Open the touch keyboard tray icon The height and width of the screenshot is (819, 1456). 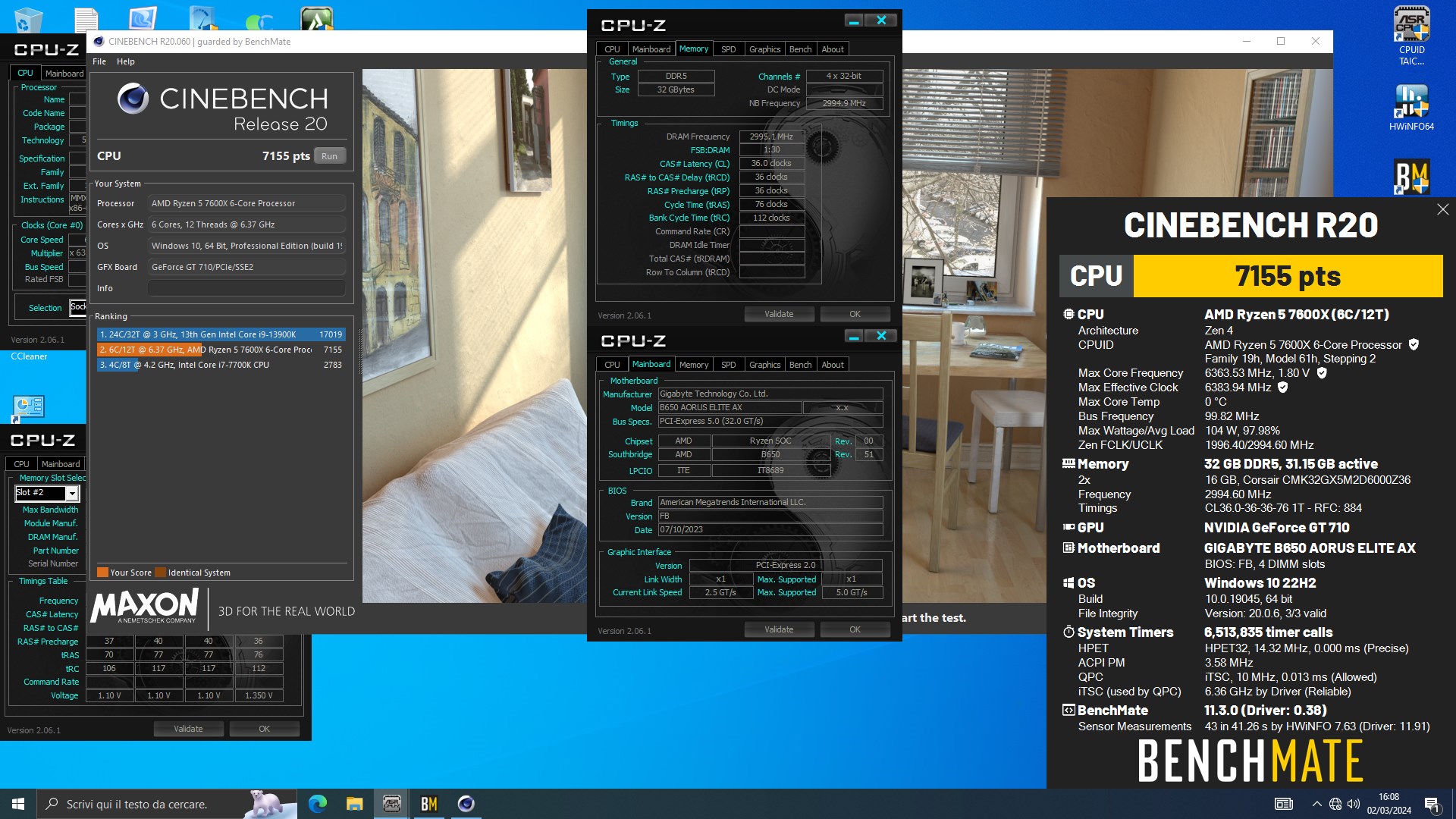1284,804
